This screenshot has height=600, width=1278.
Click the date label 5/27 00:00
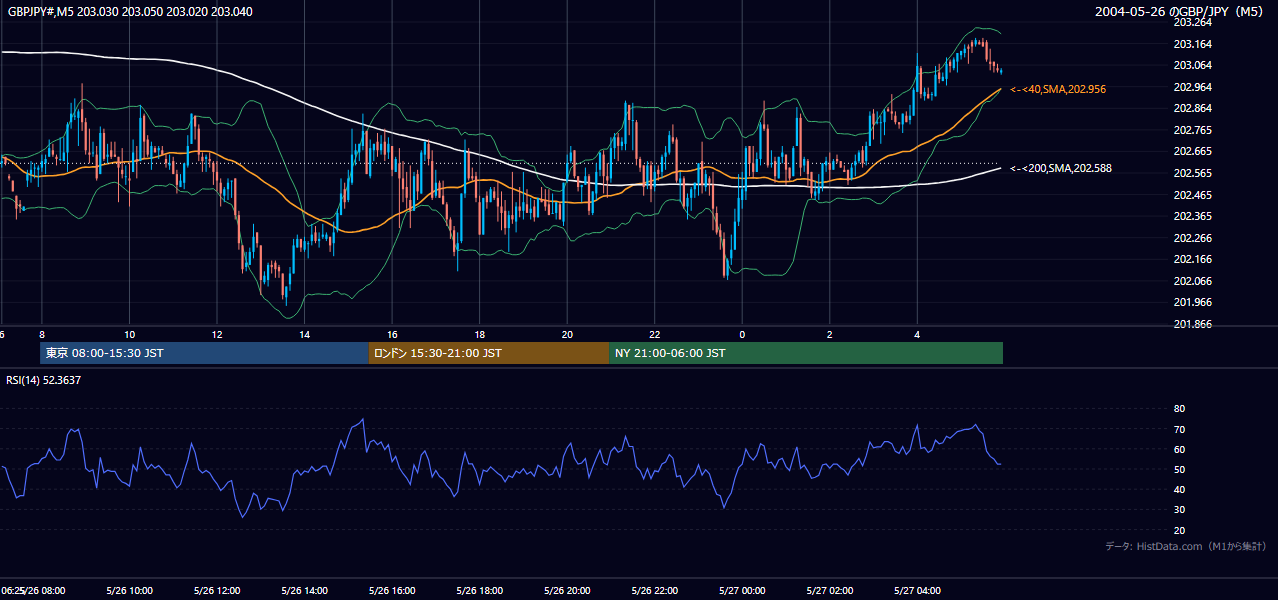tap(743, 591)
